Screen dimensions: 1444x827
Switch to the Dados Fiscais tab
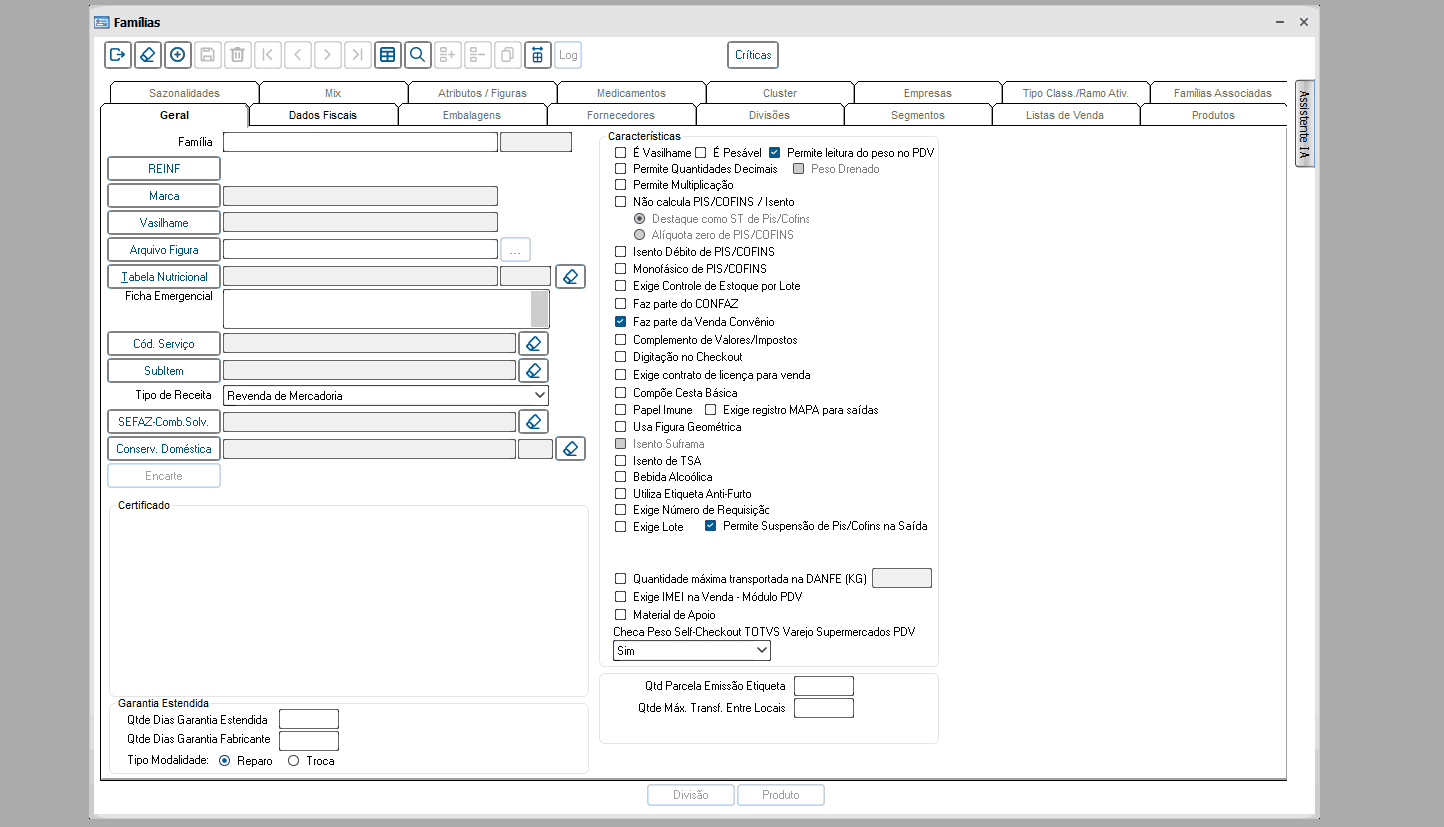click(x=323, y=115)
